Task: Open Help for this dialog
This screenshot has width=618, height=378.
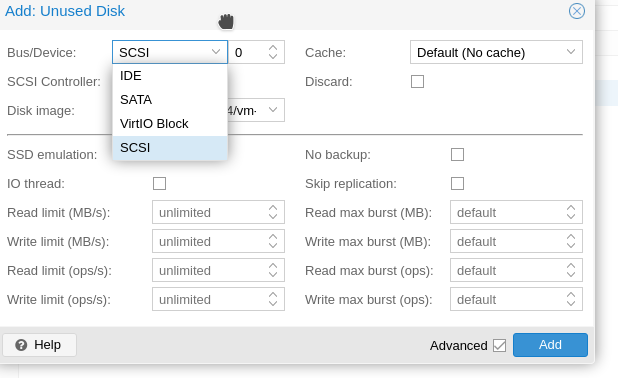Action: pos(39,345)
